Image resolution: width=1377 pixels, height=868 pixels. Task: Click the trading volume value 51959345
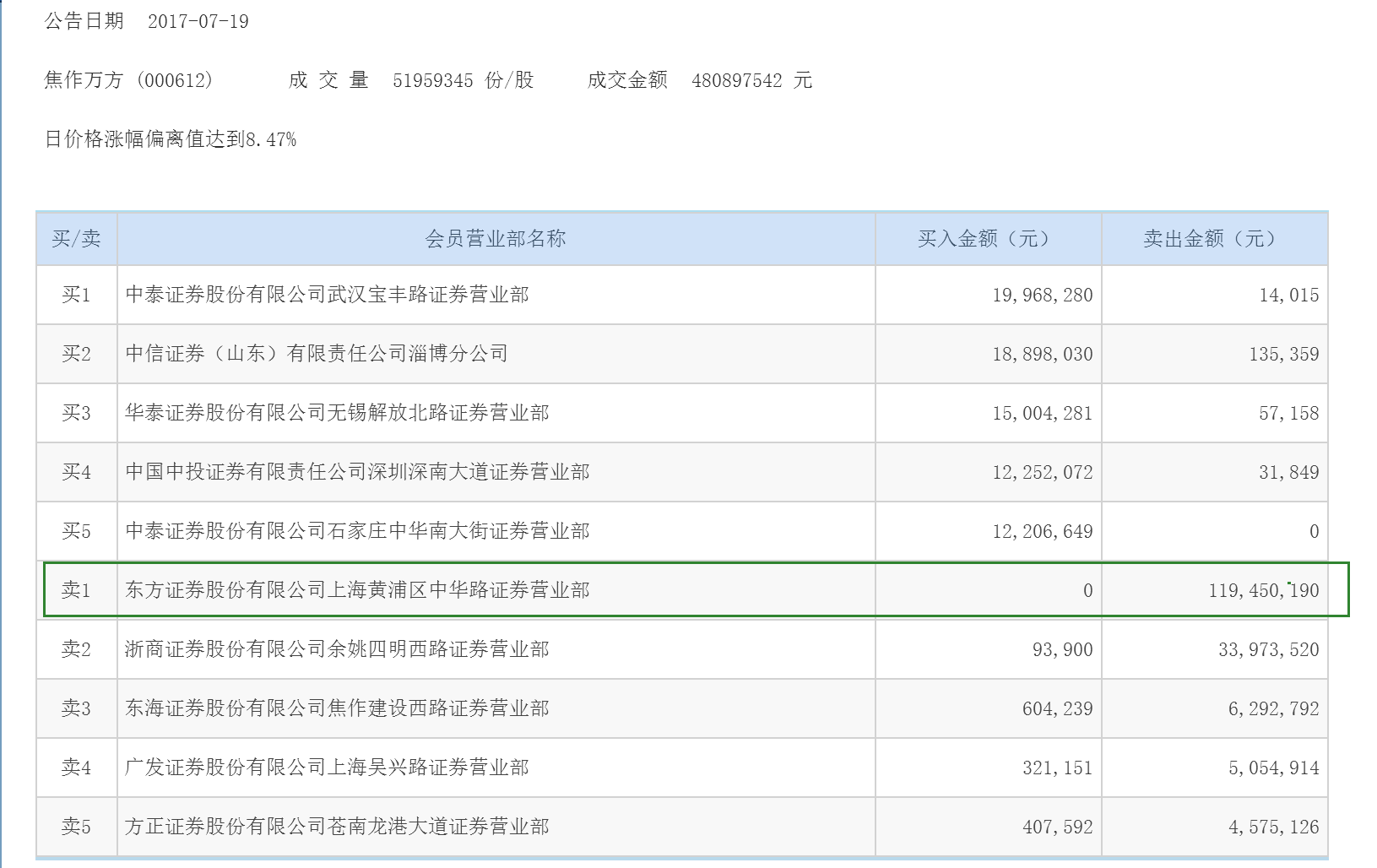433,81
